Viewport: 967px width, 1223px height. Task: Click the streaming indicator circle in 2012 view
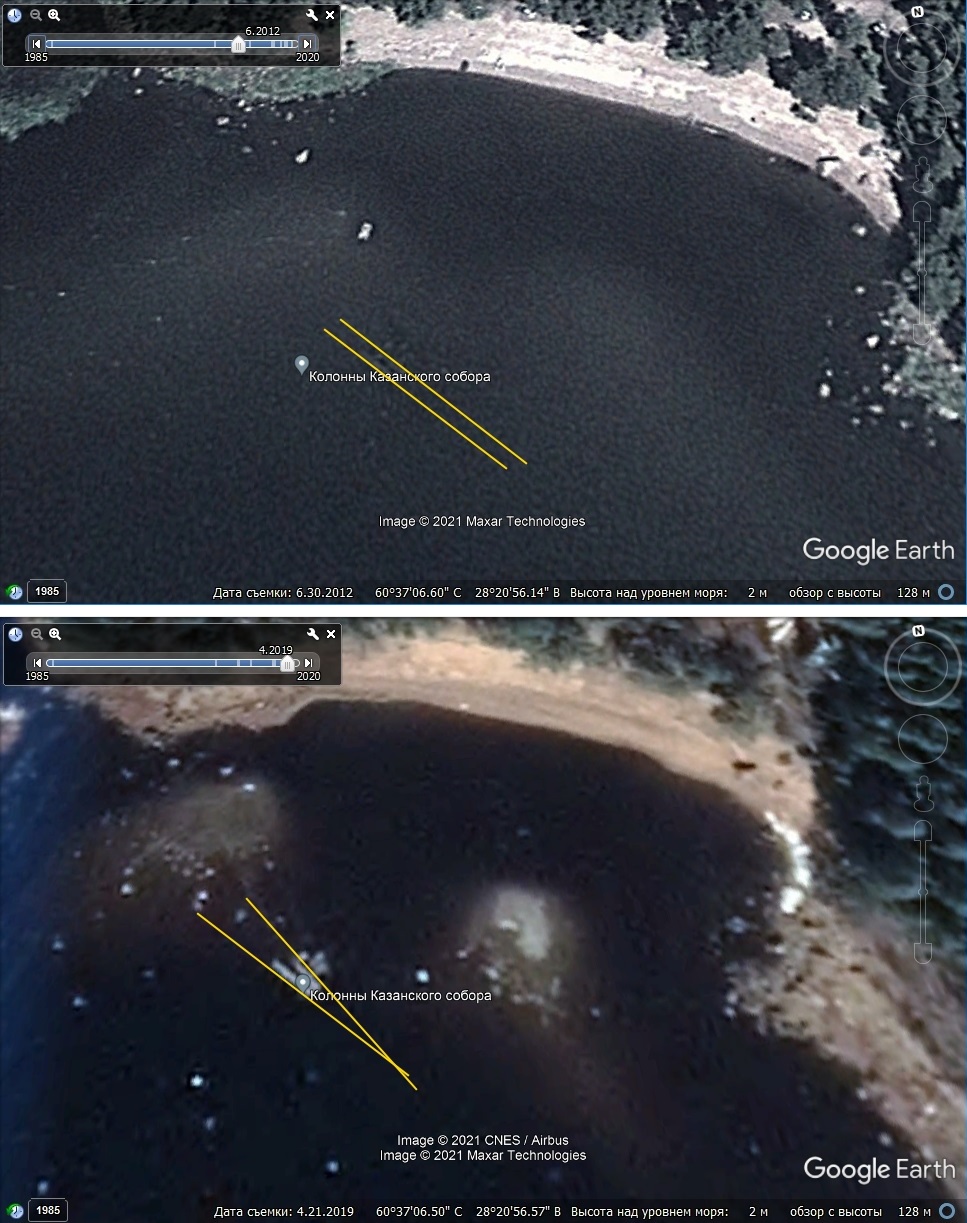[x=946, y=593]
